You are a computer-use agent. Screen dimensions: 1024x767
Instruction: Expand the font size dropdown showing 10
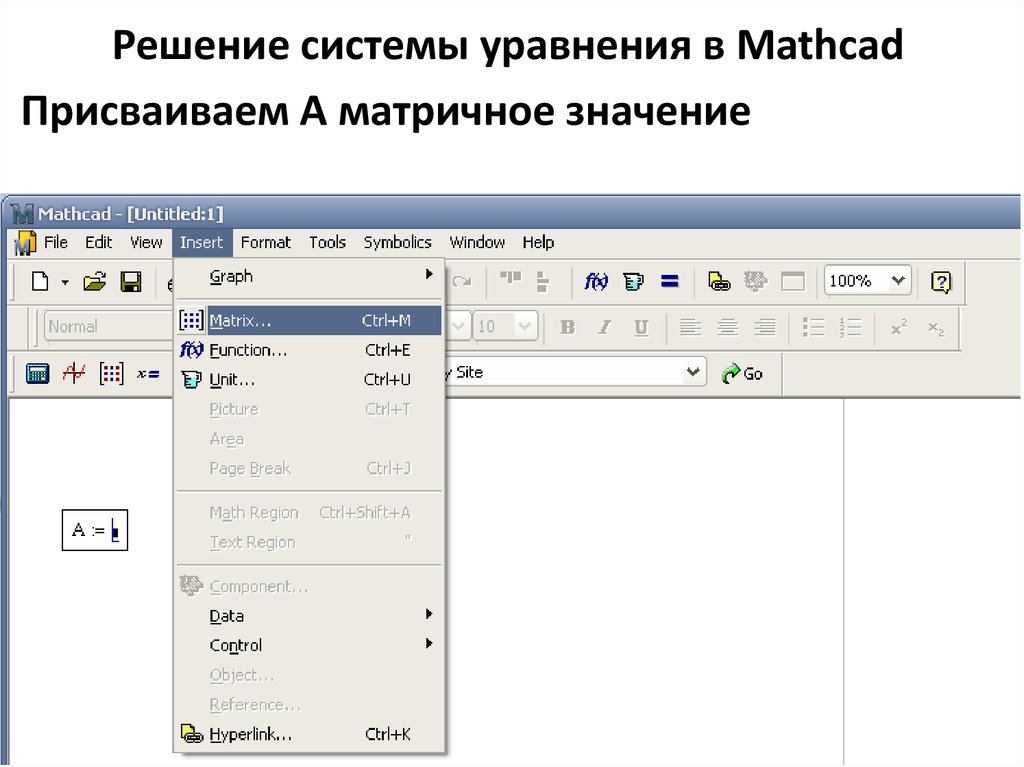(x=524, y=327)
